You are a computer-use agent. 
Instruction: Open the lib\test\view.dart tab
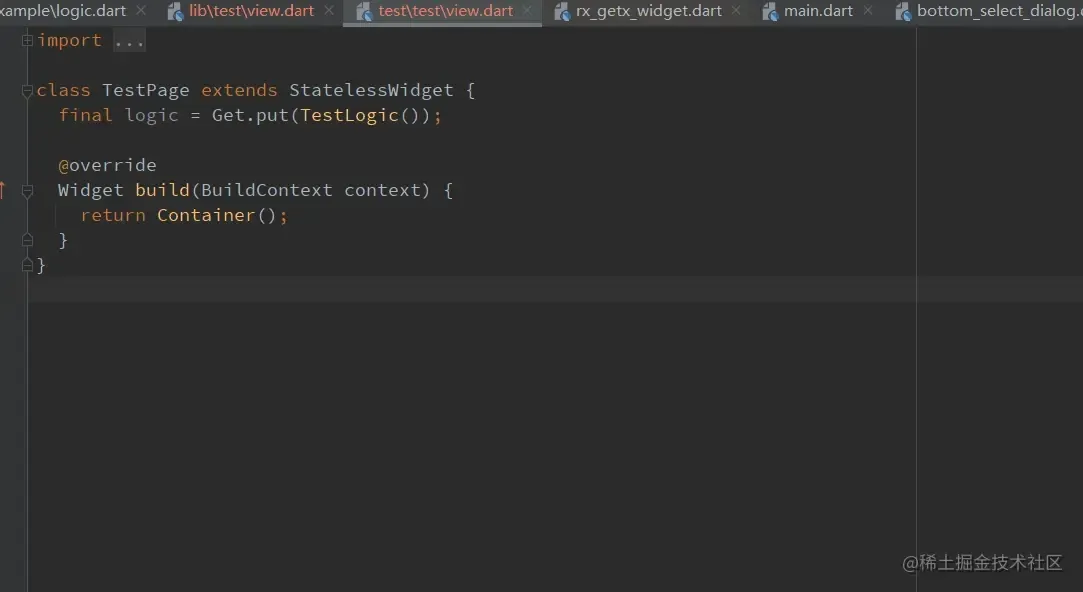251,11
